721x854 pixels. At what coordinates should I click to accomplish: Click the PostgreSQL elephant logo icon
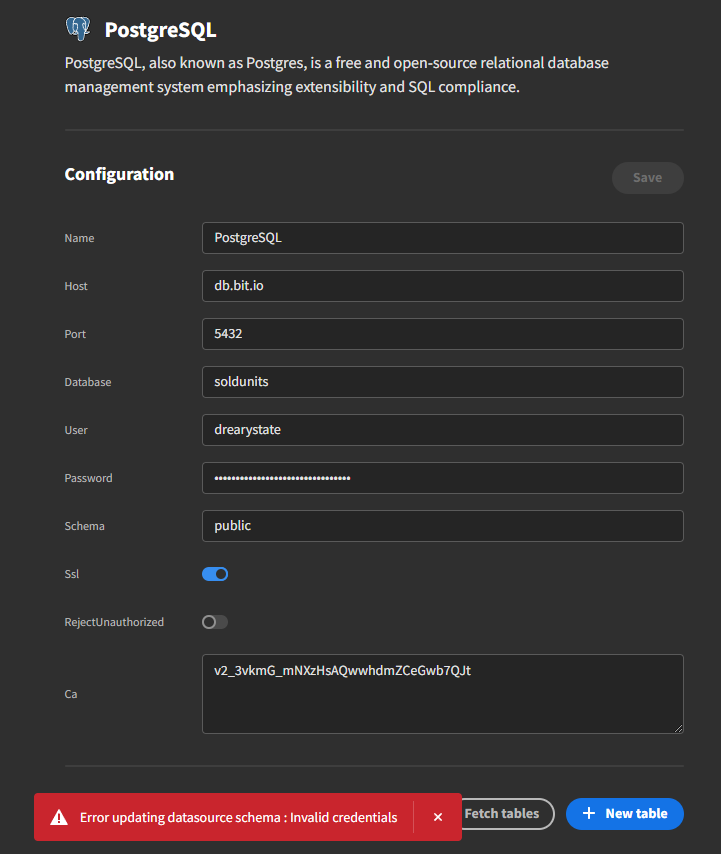pos(77,29)
